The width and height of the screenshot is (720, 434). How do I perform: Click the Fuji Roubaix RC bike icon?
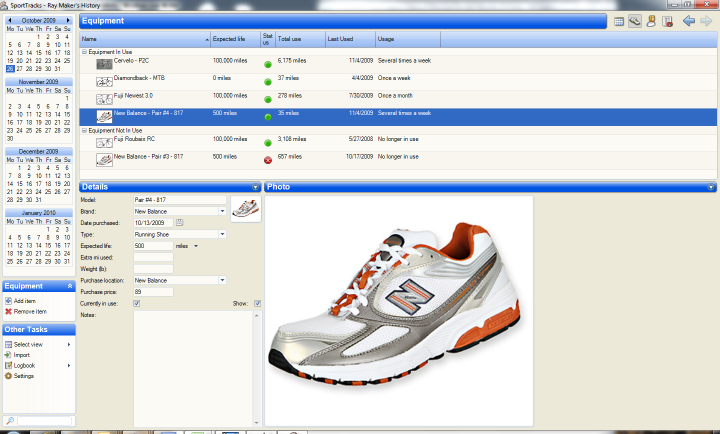click(104, 143)
